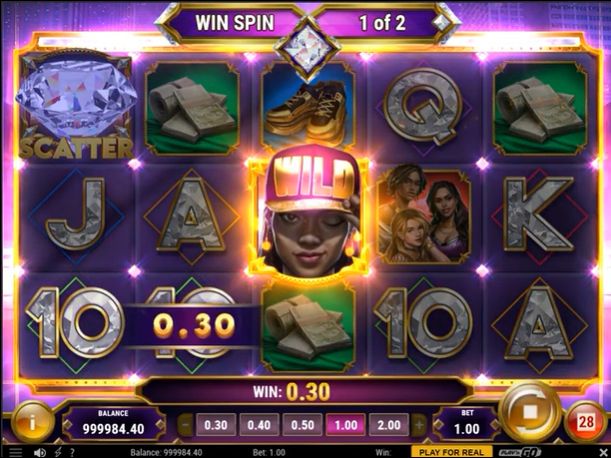Screen dimensions: 611x458
Task: Close the game with the X icon
Action: click(x=603, y=453)
